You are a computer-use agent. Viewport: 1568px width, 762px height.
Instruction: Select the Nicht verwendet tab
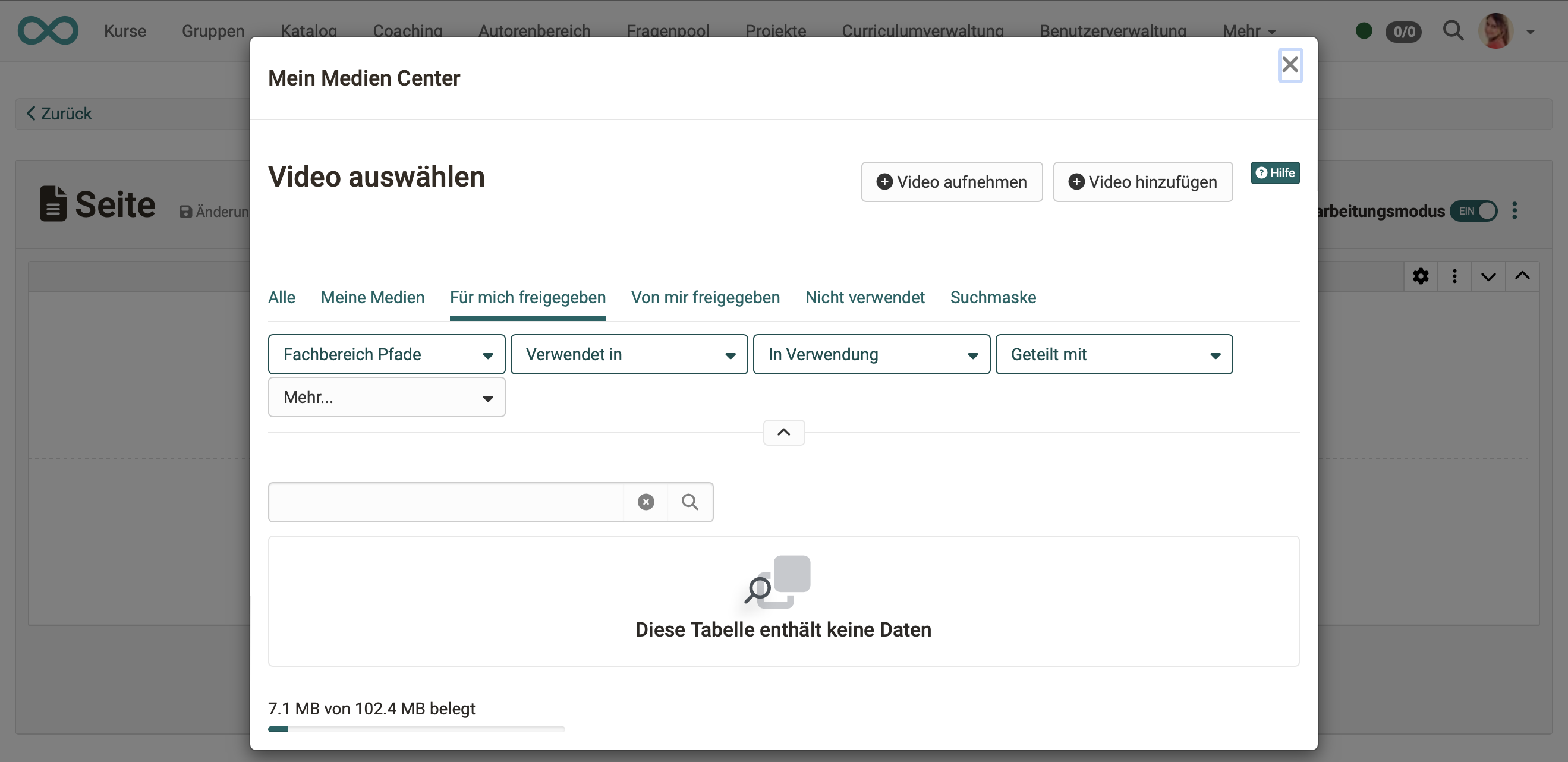click(864, 298)
